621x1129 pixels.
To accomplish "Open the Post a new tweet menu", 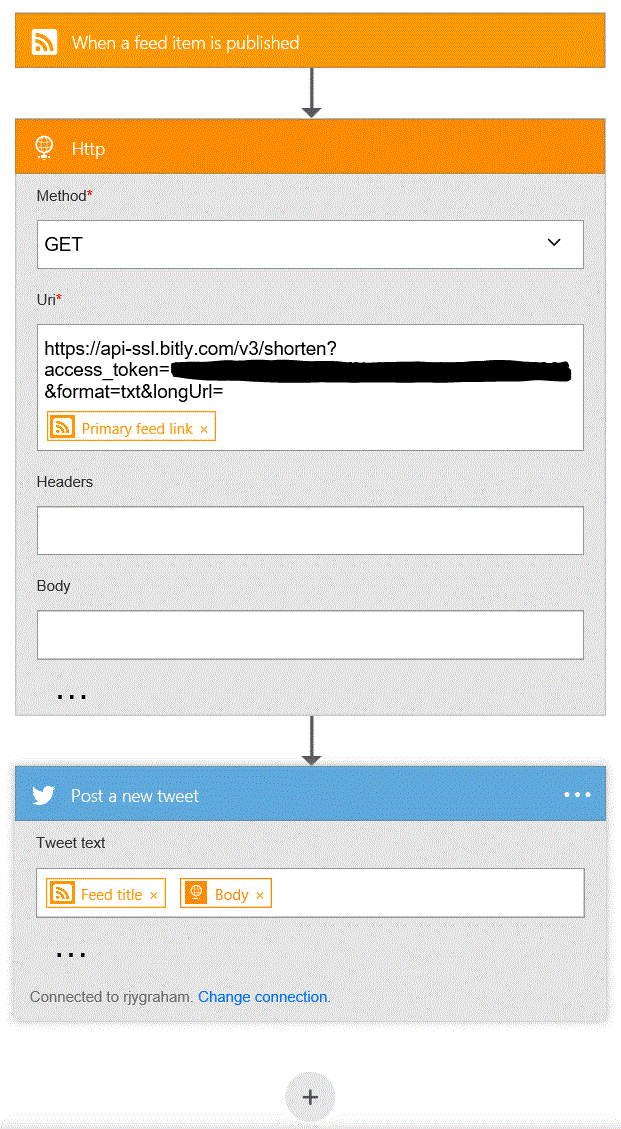I will pyautogui.click(x=577, y=795).
